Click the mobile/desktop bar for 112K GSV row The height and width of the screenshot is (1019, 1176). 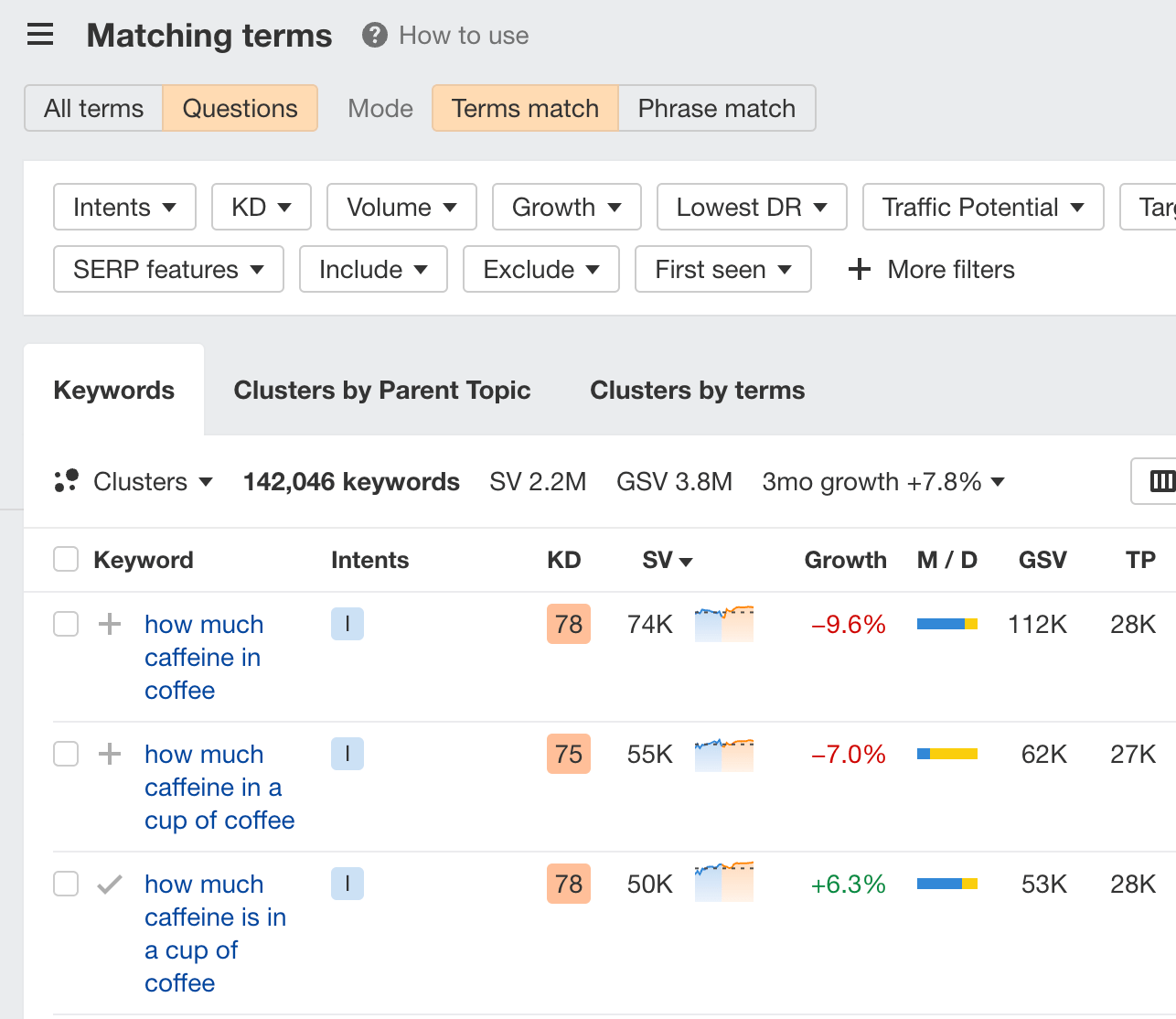coord(946,624)
